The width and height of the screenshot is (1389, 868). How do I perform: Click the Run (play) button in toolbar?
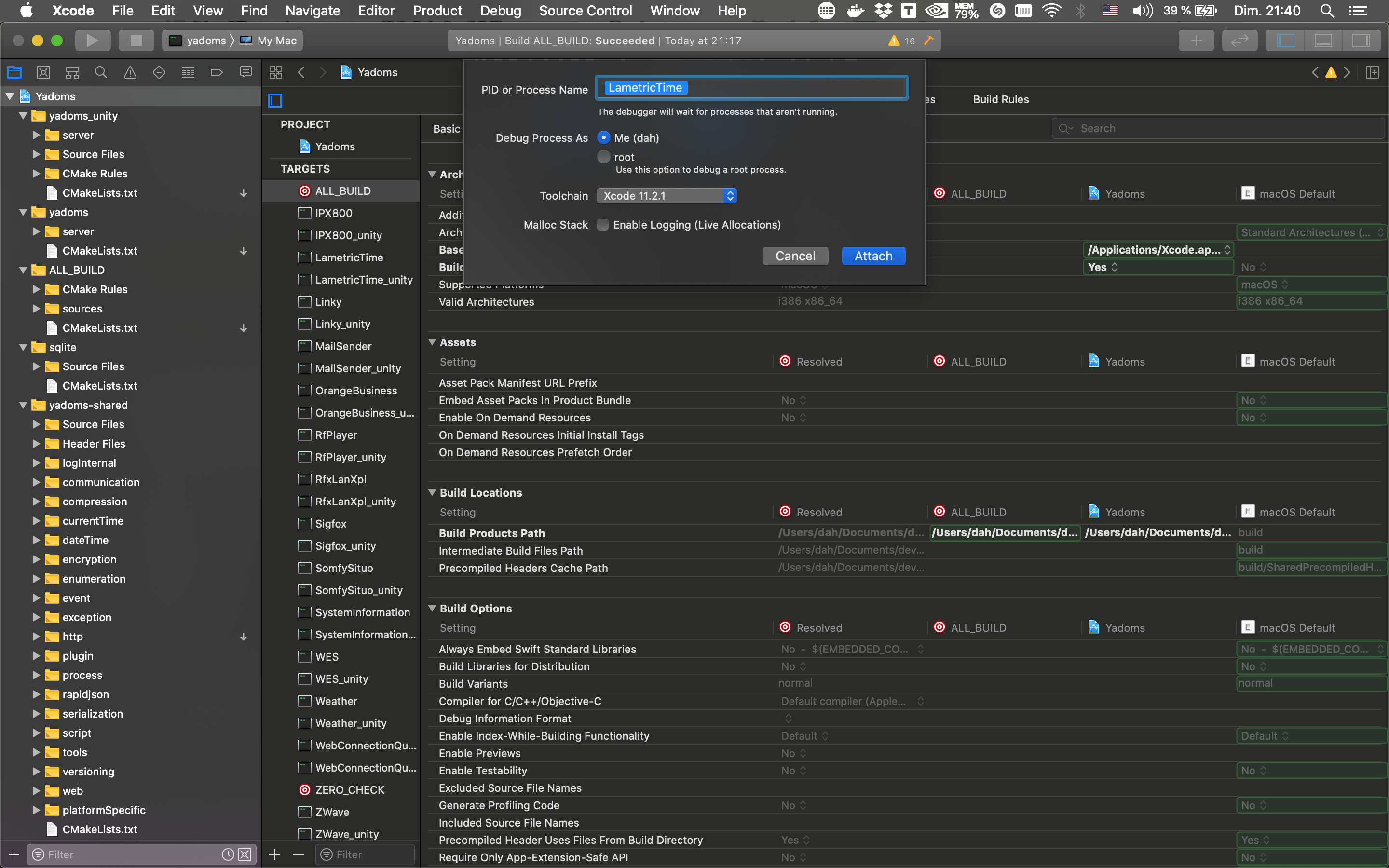(92, 40)
